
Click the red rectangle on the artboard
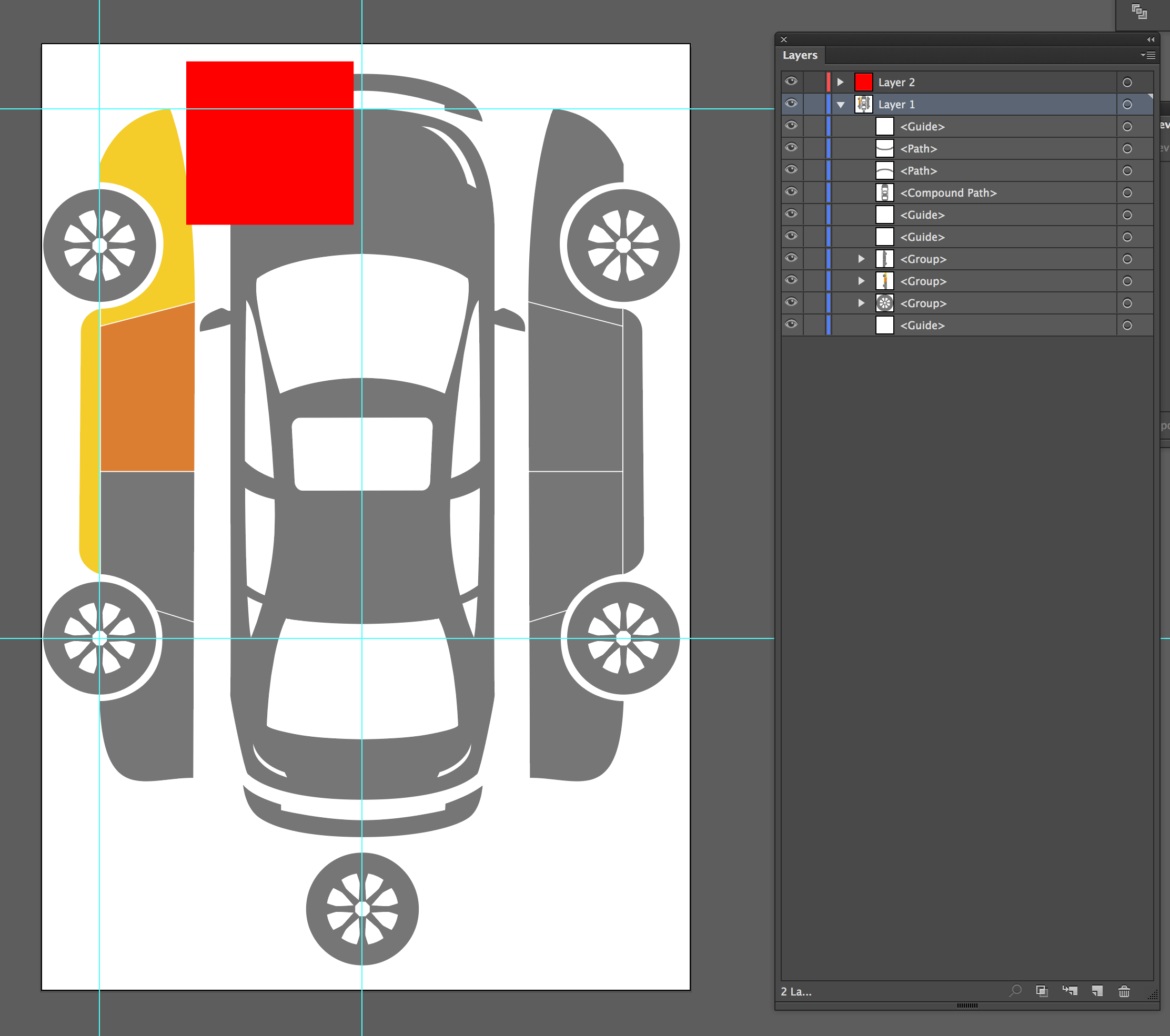[x=269, y=143]
